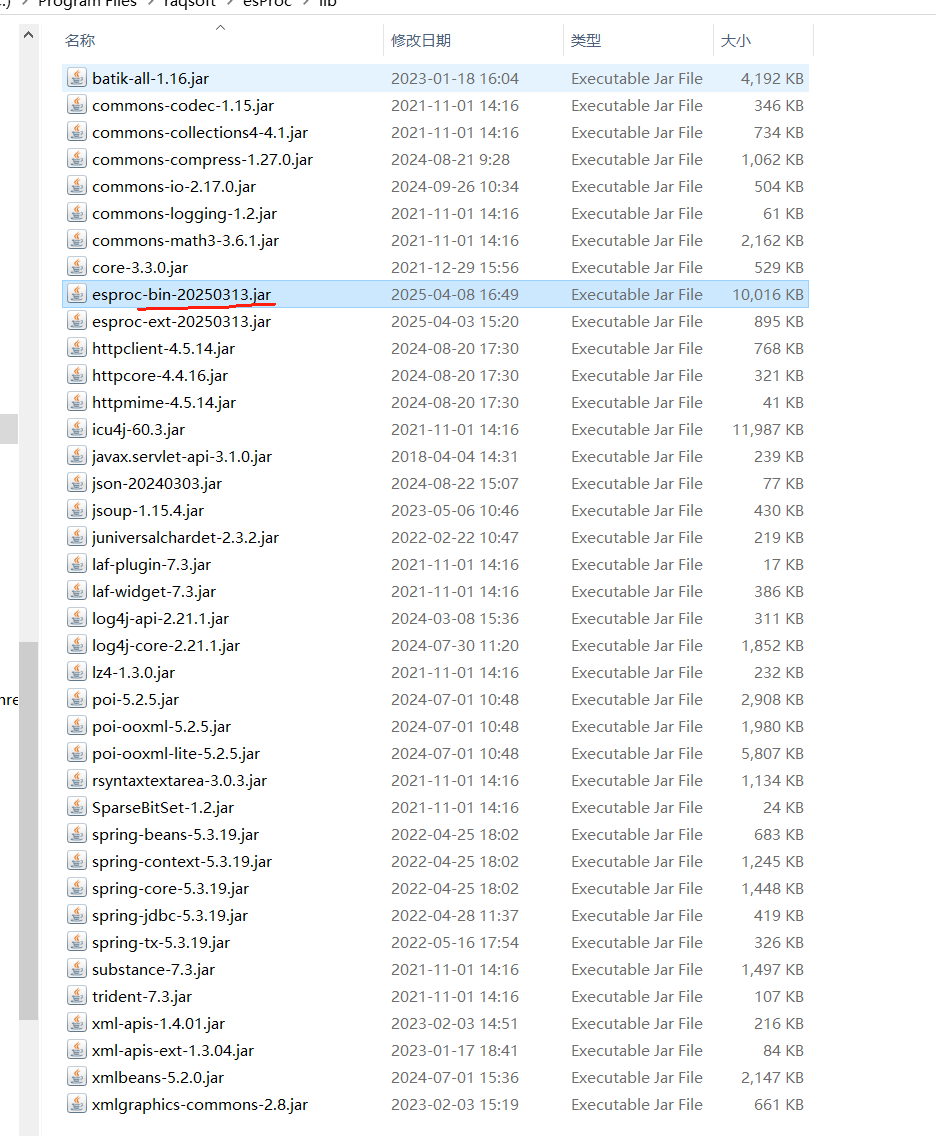
Task: Select file name laf-widget-7.3.jar
Action: 154,591
